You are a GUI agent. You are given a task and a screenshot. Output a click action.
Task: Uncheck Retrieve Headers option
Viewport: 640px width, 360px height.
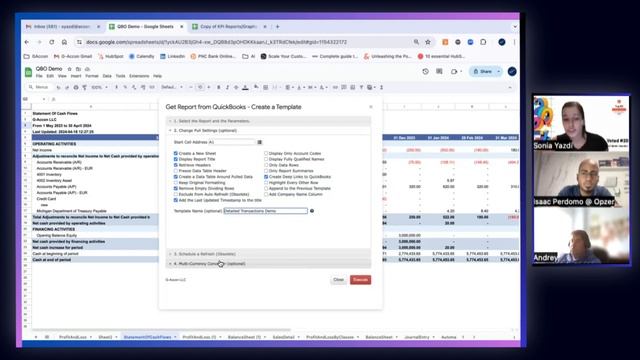pos(176,165)
